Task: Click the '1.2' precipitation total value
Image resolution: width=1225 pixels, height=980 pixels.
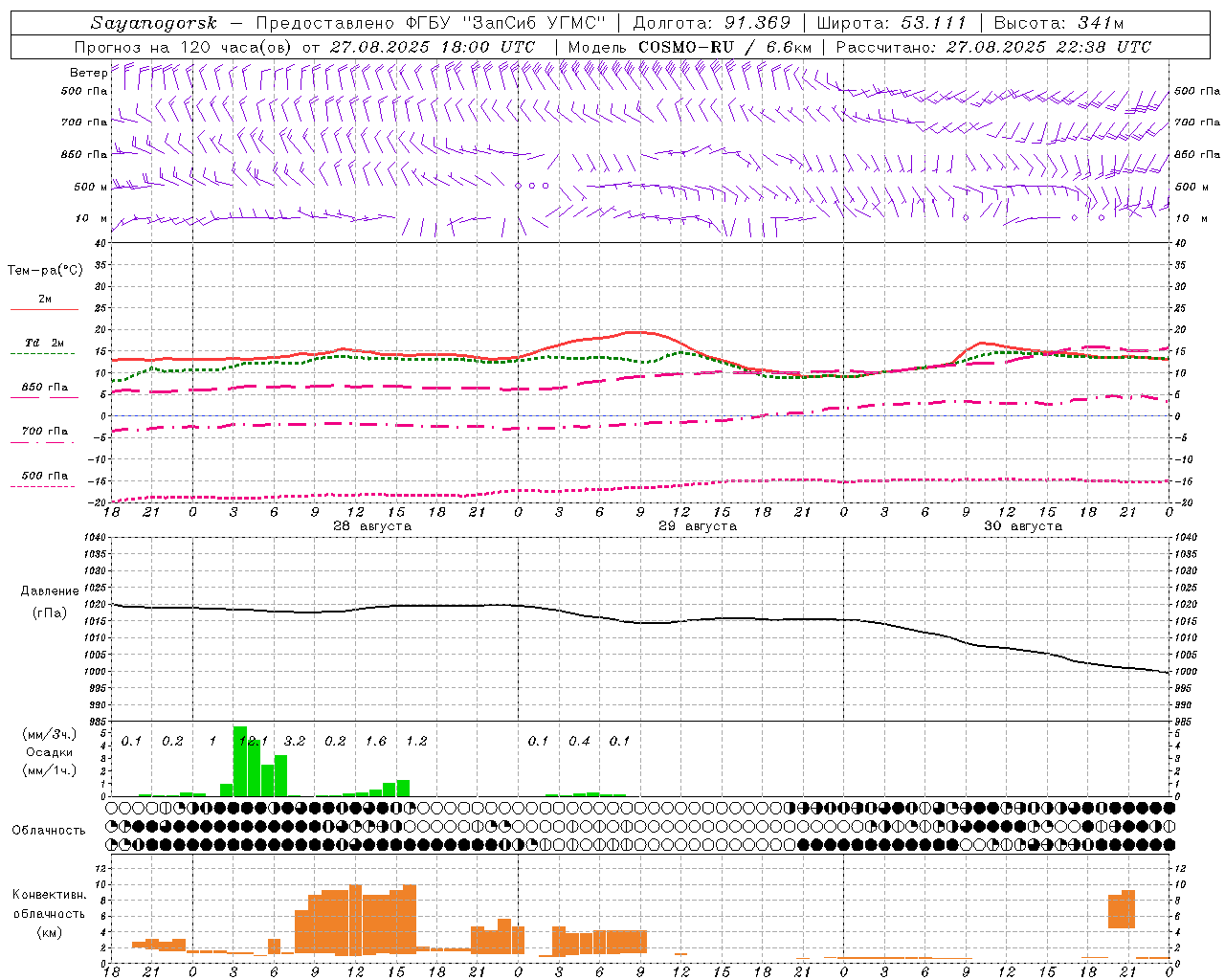Action: (x=416, y=741)
